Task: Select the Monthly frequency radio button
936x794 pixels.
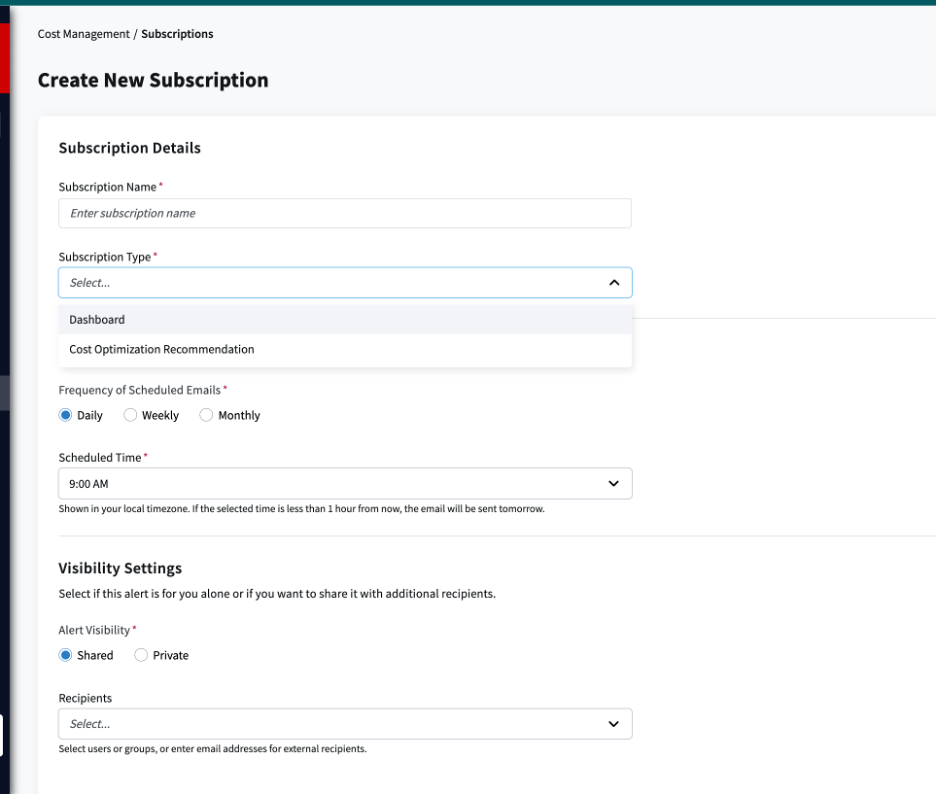Action: [206, 415]
